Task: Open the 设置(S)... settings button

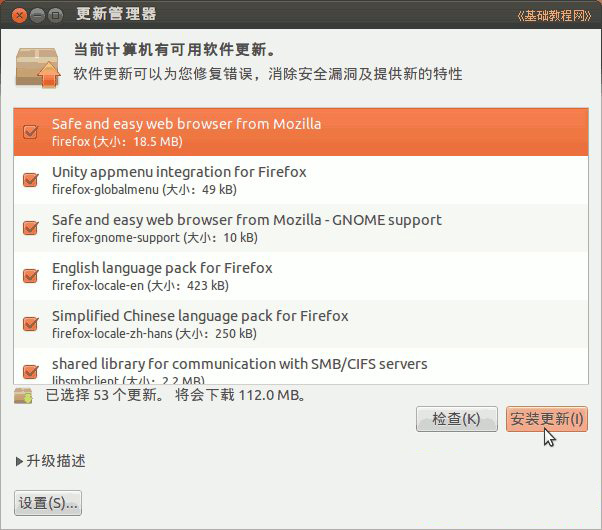Action: coord(48,503)
